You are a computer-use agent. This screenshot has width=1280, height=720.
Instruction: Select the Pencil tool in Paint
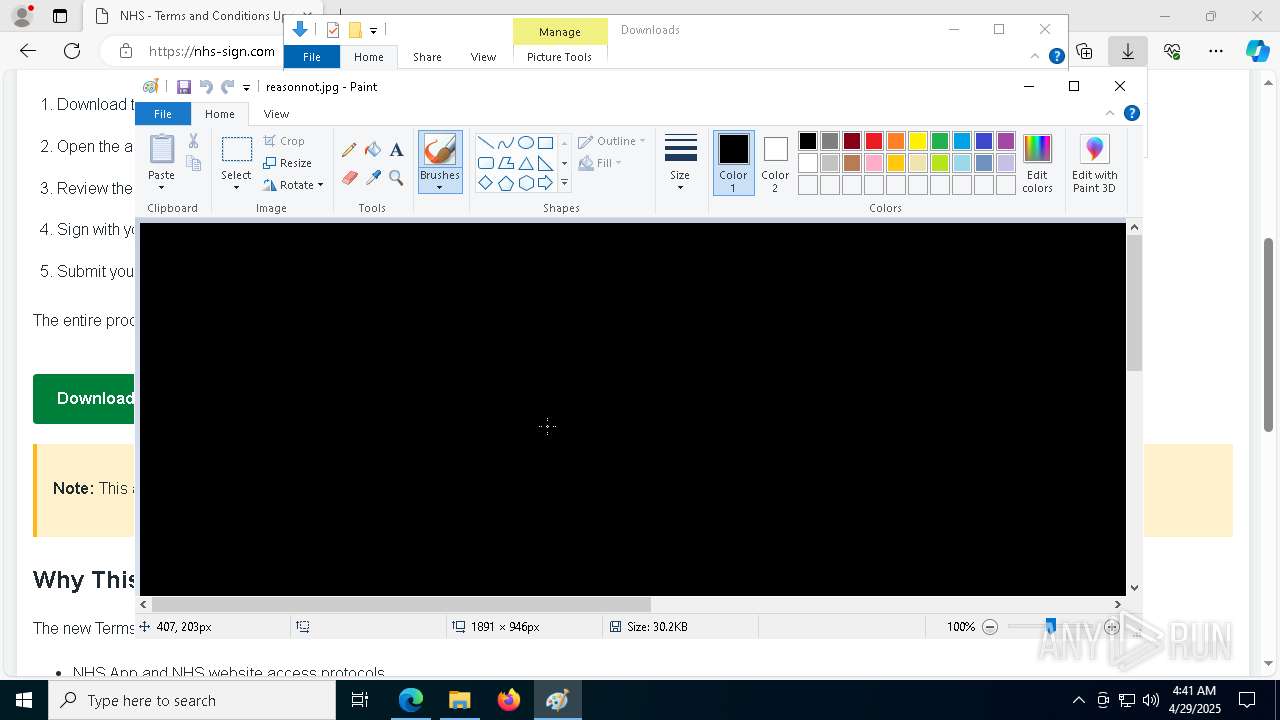coord(349,150)
